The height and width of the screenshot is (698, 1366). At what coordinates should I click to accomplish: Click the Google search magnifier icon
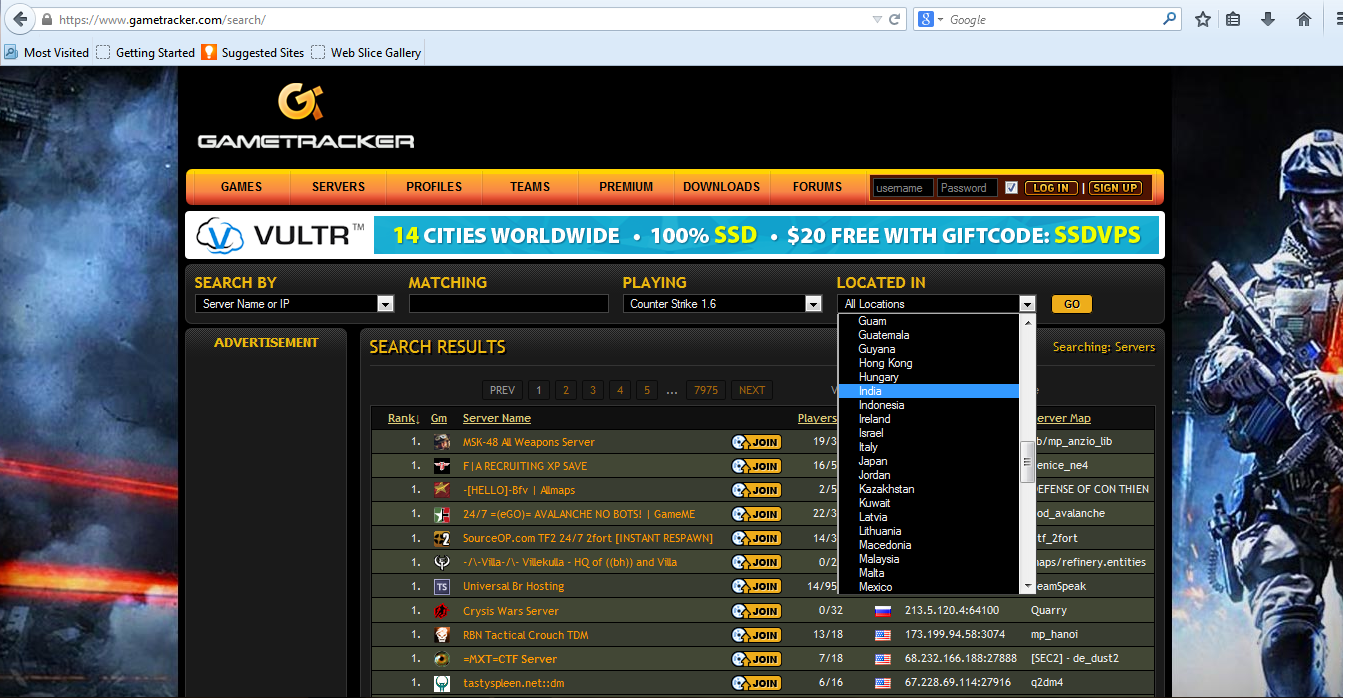point(1169,19)
